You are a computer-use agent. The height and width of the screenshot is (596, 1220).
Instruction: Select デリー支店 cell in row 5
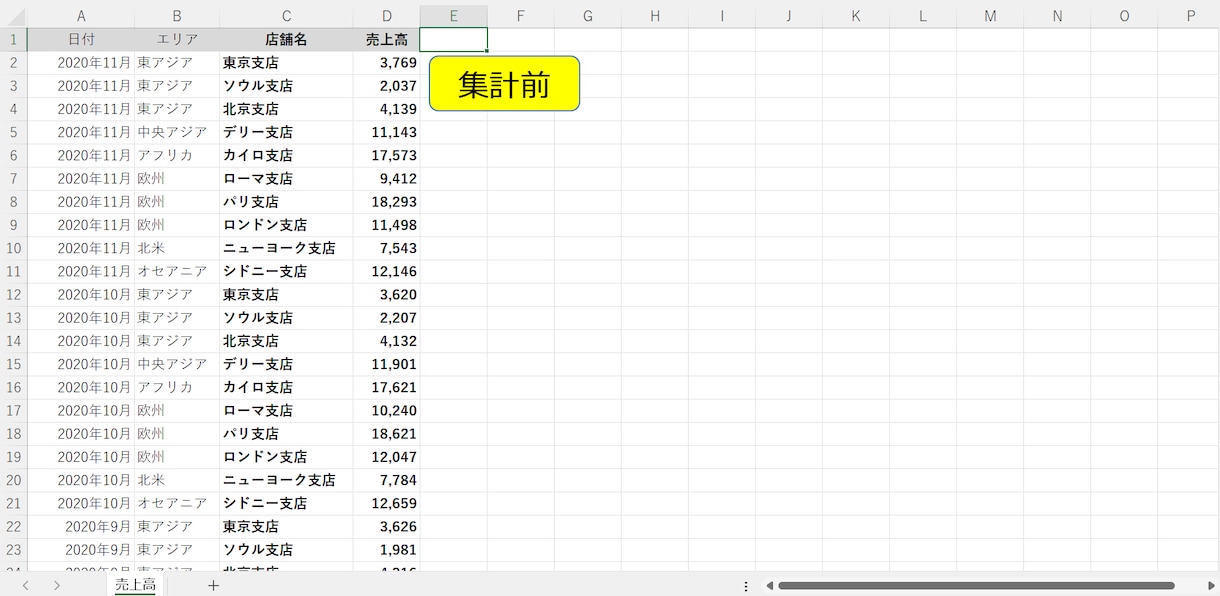[286, 132]
